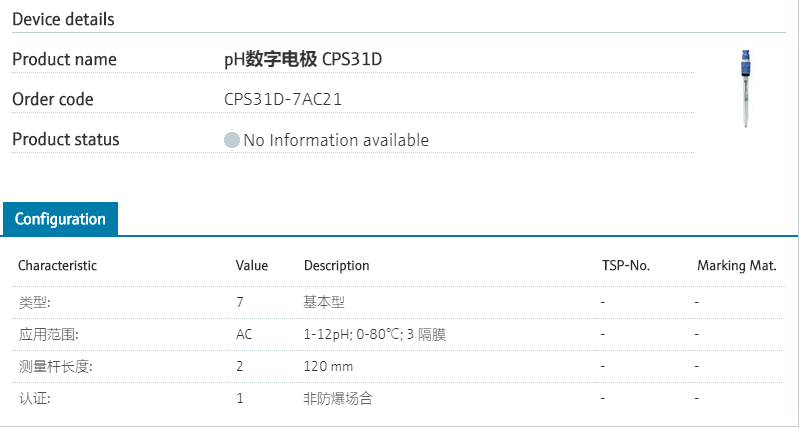Screen dimensions: 801x428
Task: Click the 120 mm description cell
Action: click(x=328, y=366)
